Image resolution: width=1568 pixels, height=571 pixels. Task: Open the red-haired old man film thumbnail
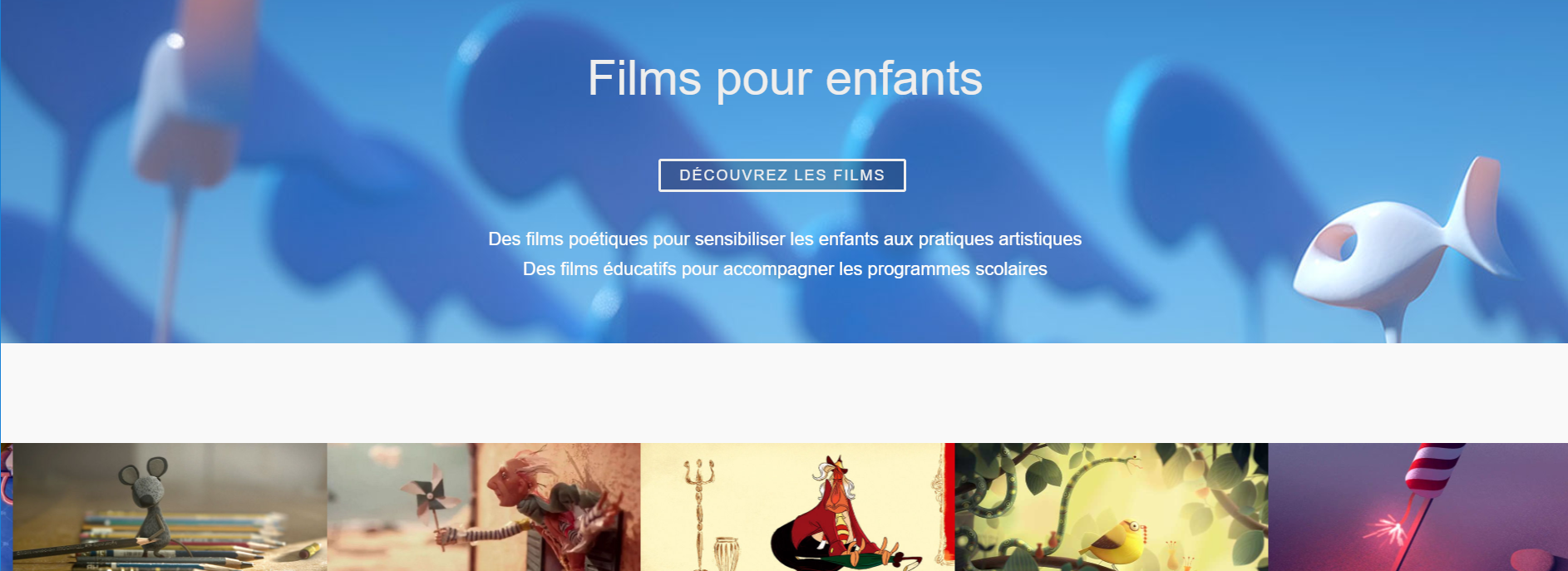tap(484, 507)
